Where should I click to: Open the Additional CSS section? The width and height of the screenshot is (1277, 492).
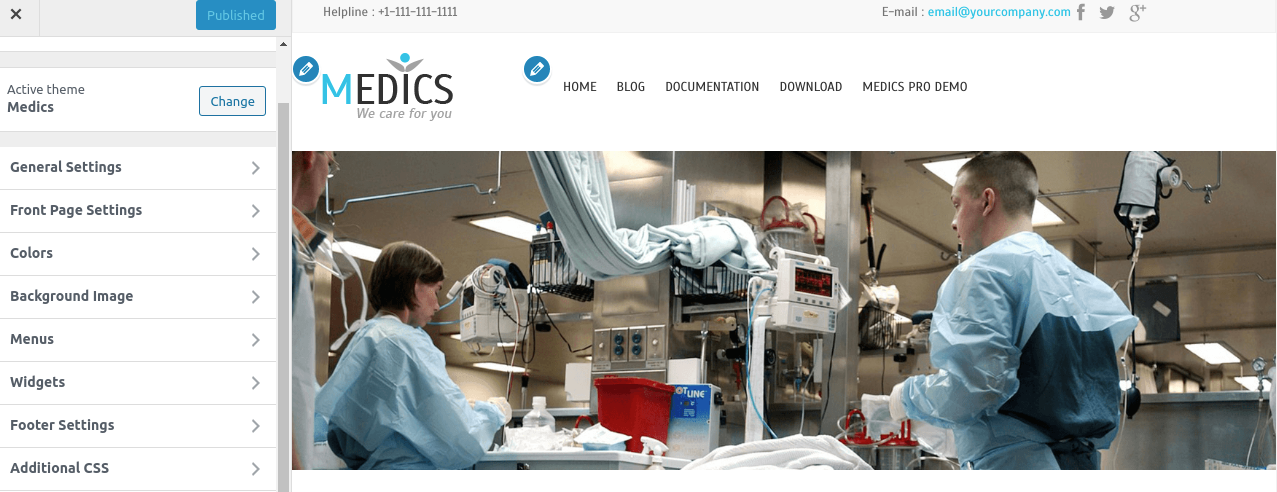click(x=138, y=469)
